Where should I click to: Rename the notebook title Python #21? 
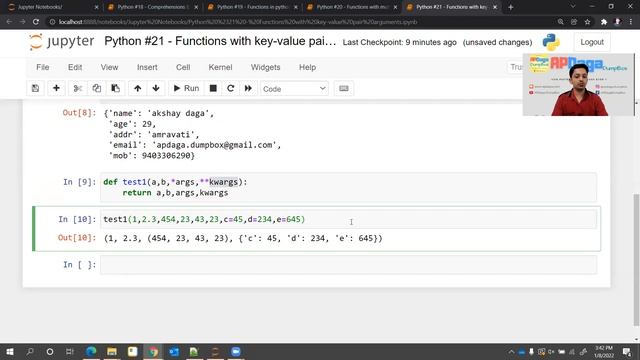pyautogui.click(x=220, y=41)
